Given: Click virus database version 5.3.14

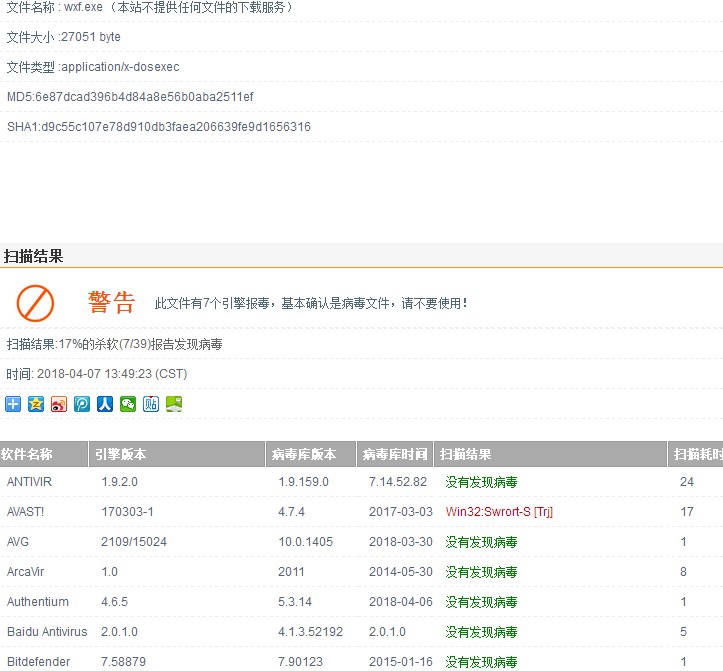Looking at the screenshot, I should click(x=295, y=602).
